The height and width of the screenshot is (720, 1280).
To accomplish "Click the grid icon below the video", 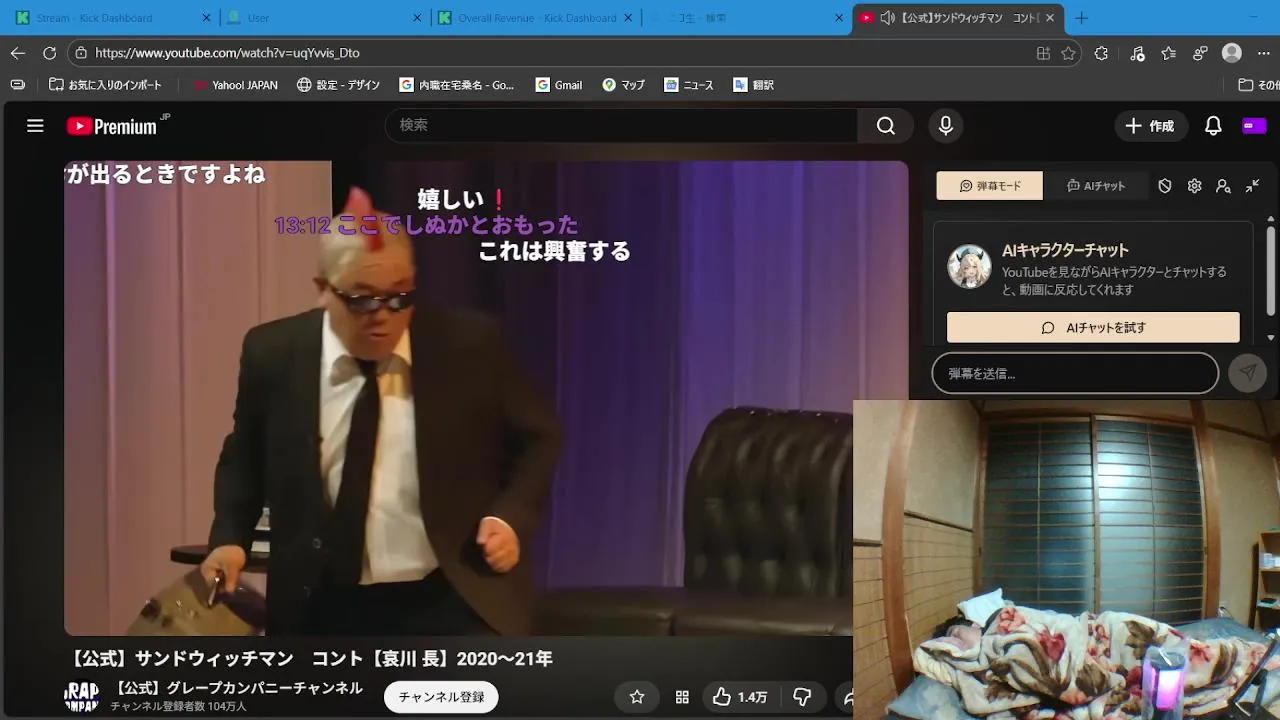I will click(x=682, y=697).
